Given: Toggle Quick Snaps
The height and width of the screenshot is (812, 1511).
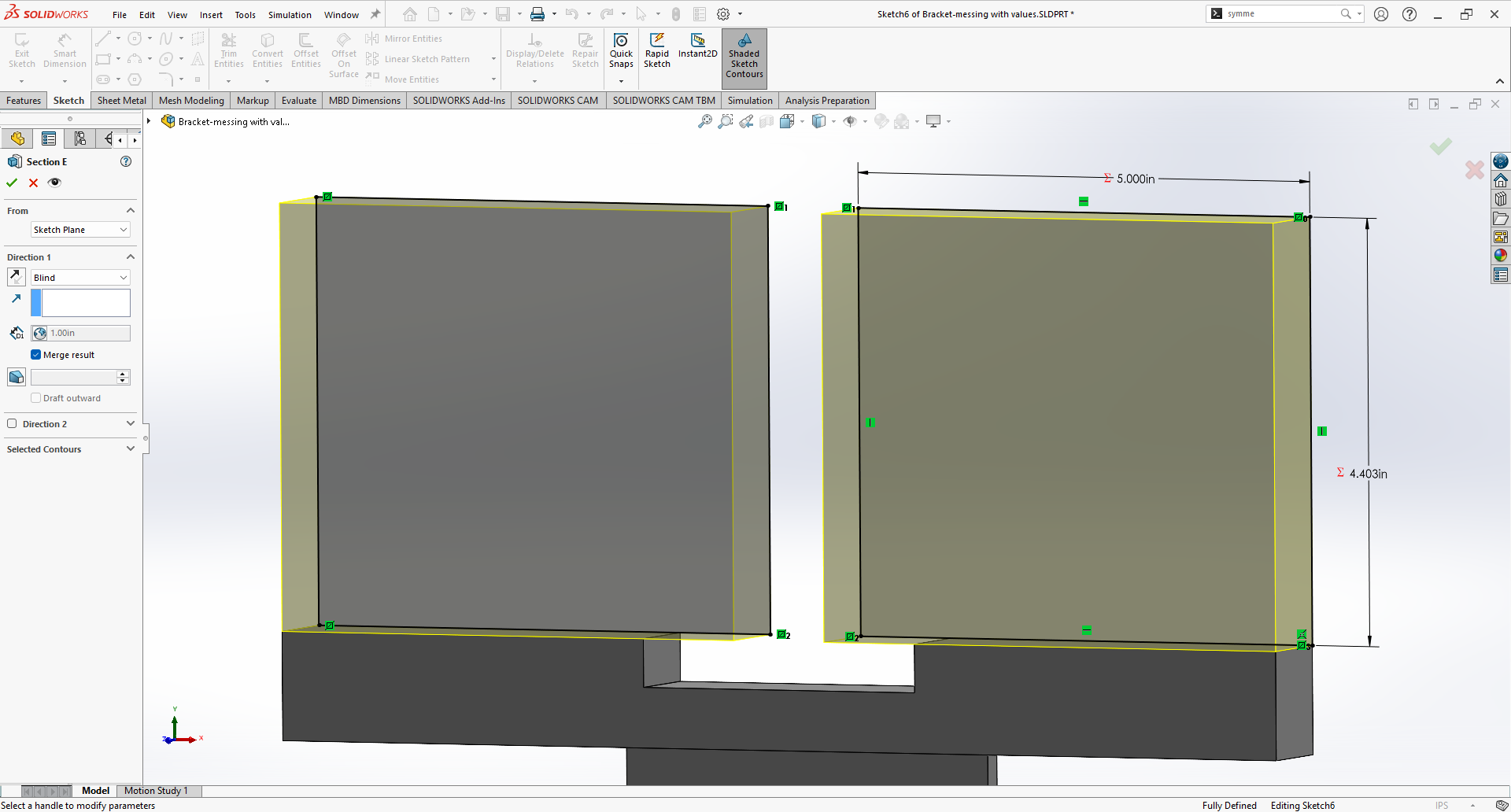Looking at the screenshot, I should click(x=621, y=51).
